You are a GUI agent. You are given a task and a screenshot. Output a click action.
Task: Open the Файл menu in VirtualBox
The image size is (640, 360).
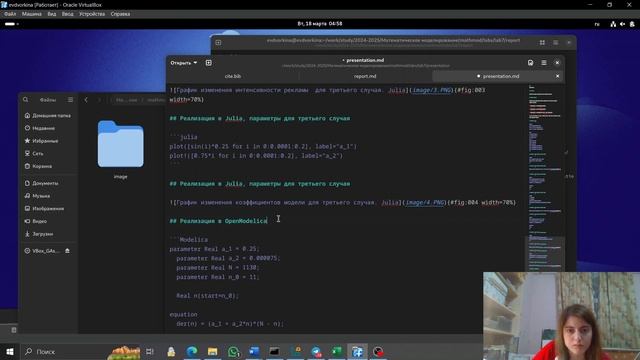pos(10,14)
